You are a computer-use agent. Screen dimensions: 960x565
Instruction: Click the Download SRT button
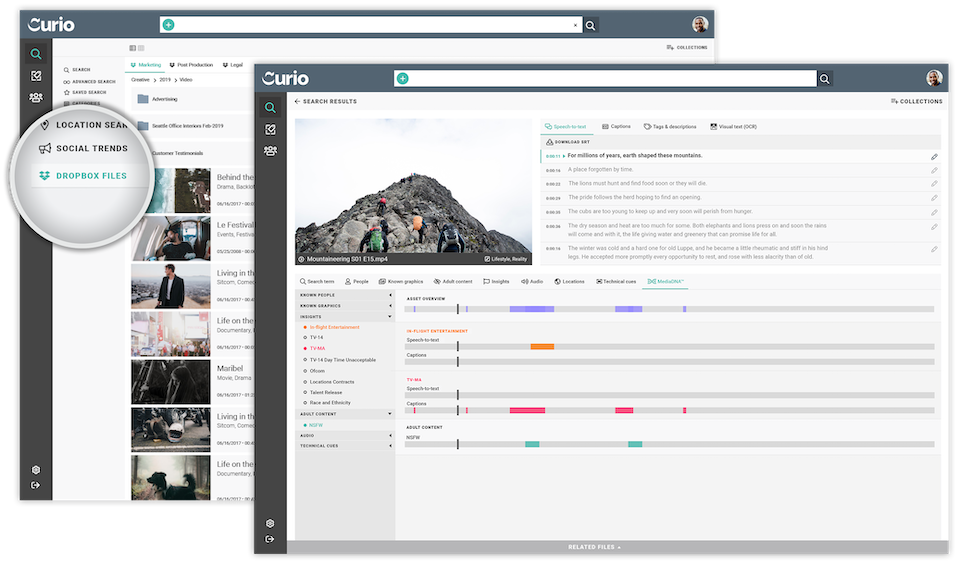[x=570, y=142]
